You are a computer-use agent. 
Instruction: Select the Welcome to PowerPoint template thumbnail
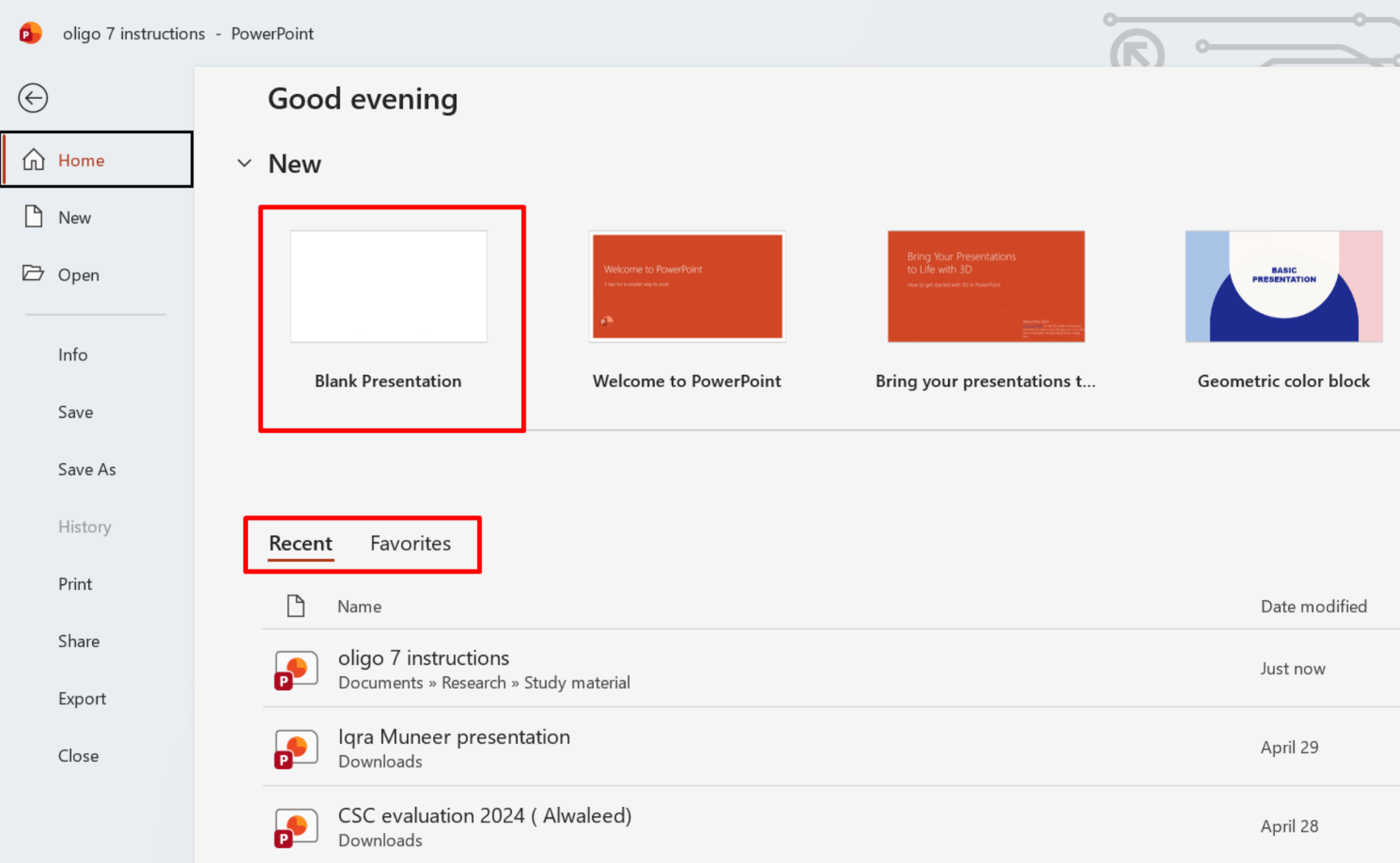click(x=688, y=286)
